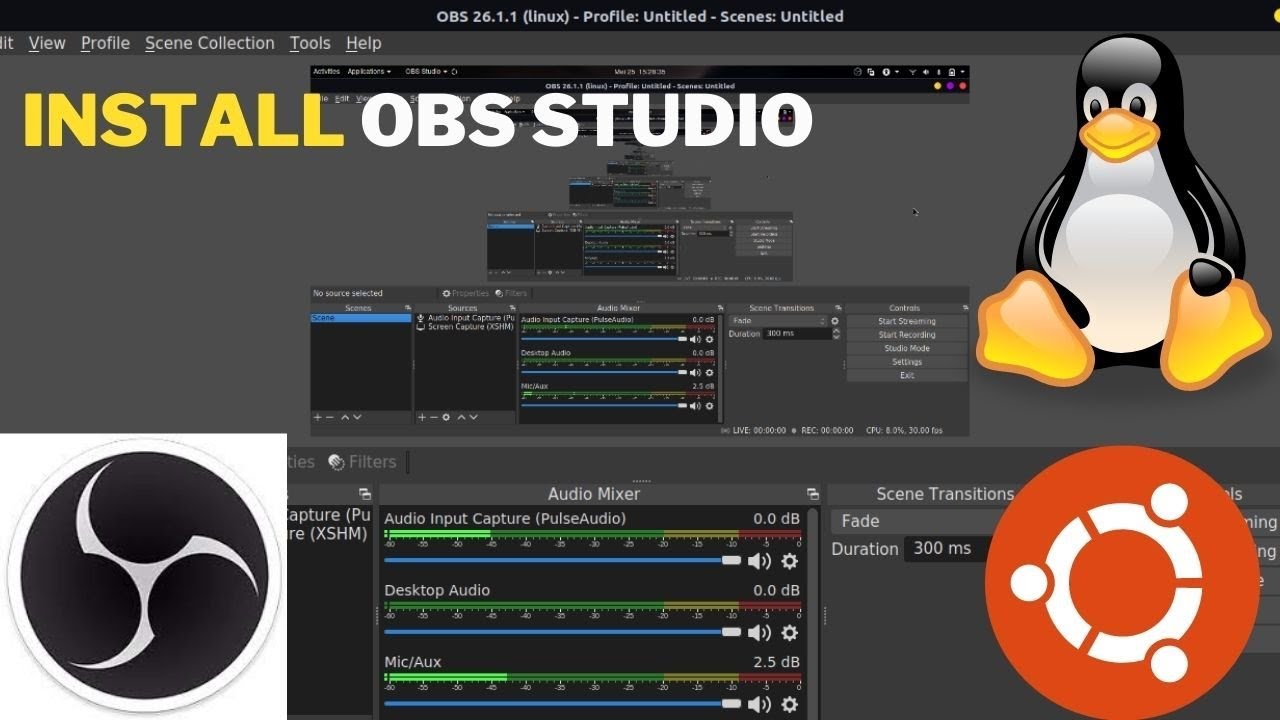1280x720 pixels.
Task: Click Exit in the previewed Controls
Action: coord(907,375)
